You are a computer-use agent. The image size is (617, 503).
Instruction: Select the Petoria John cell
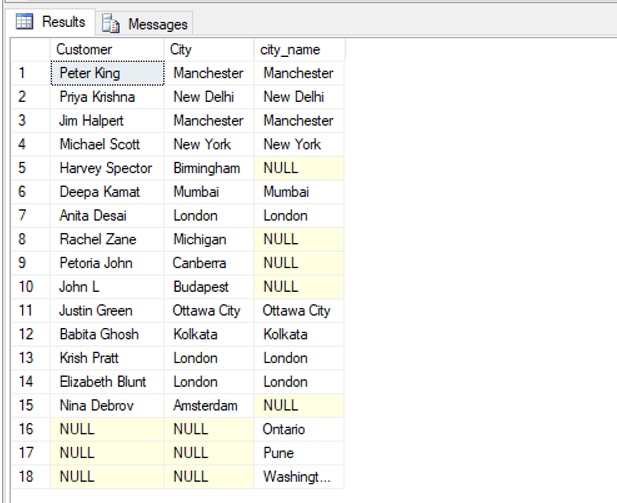(x=107, y=263)
